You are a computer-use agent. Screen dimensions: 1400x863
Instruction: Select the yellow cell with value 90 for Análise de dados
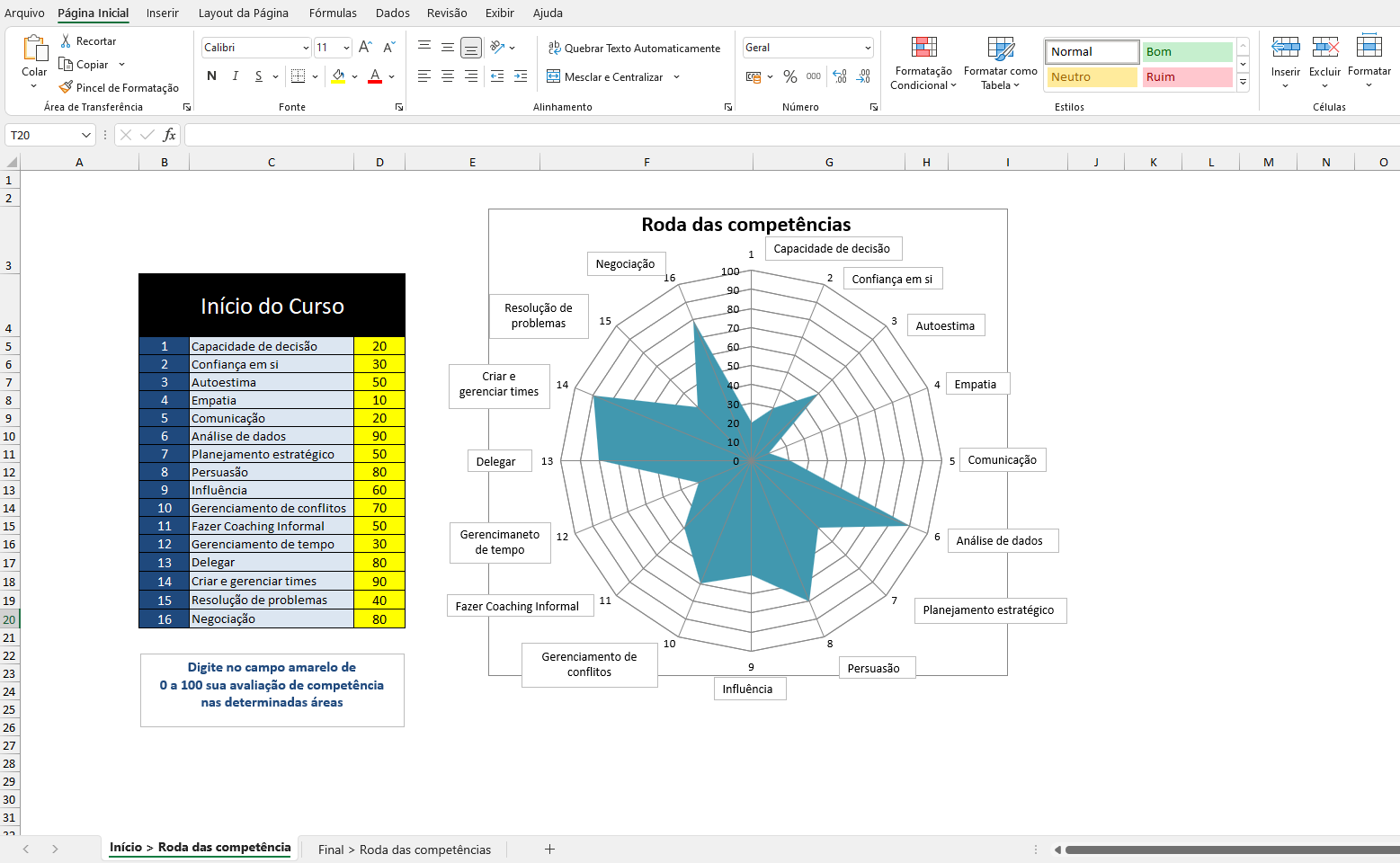coord(379,436)
